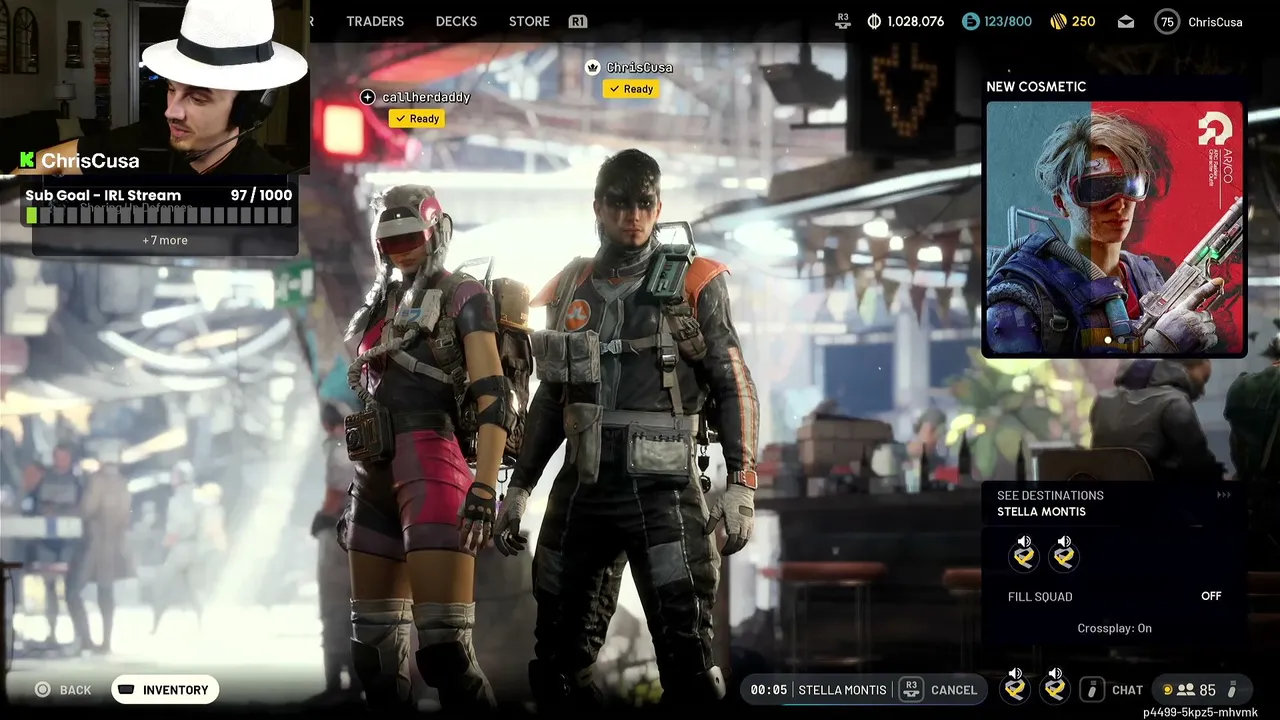The image size is (1280, 720).
Task: Click the touchpad prompt icon beside Chat
Action: [1092, 690]
